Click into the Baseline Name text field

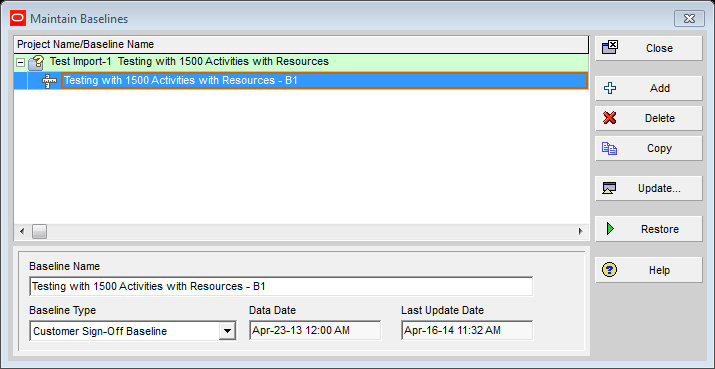coord(281,286)
